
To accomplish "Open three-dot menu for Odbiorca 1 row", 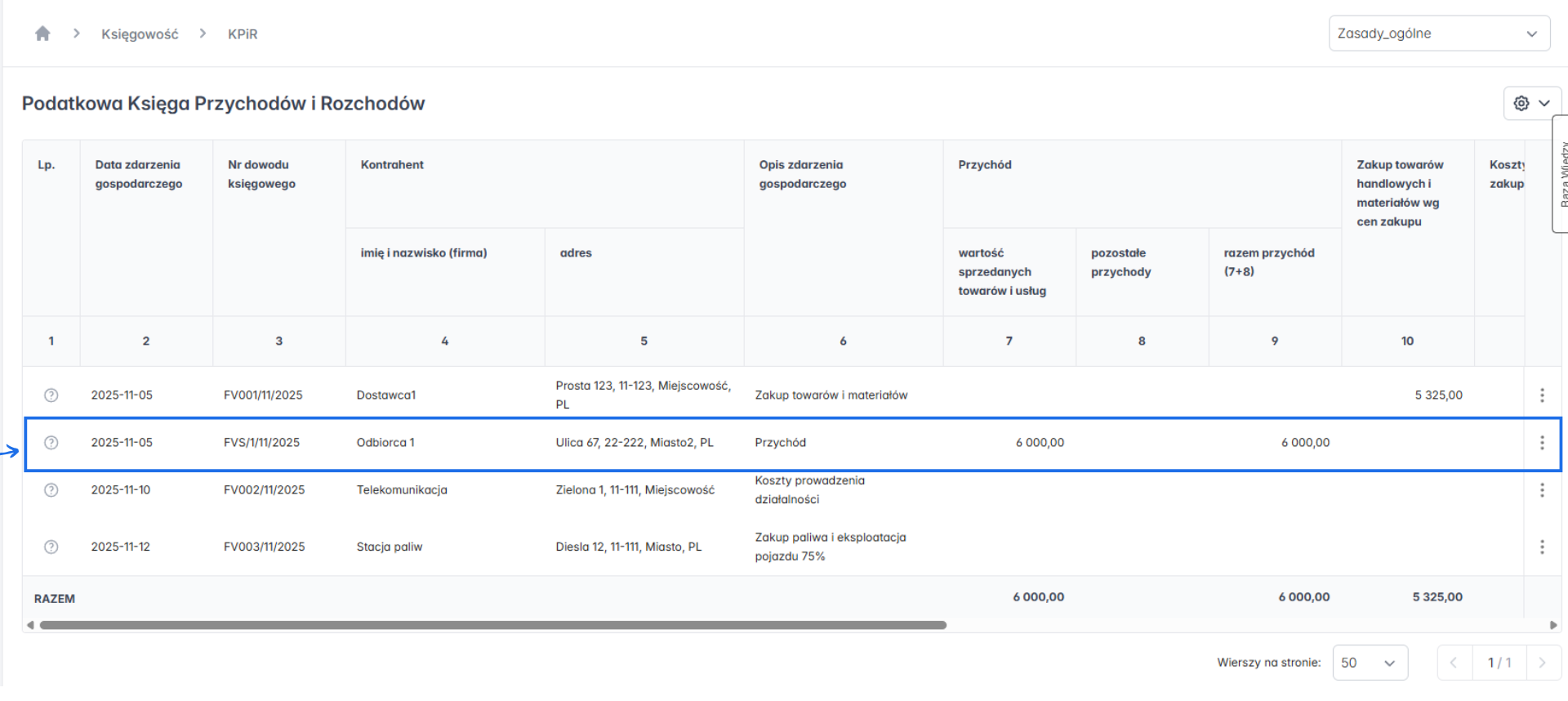I will (1542, 443).
